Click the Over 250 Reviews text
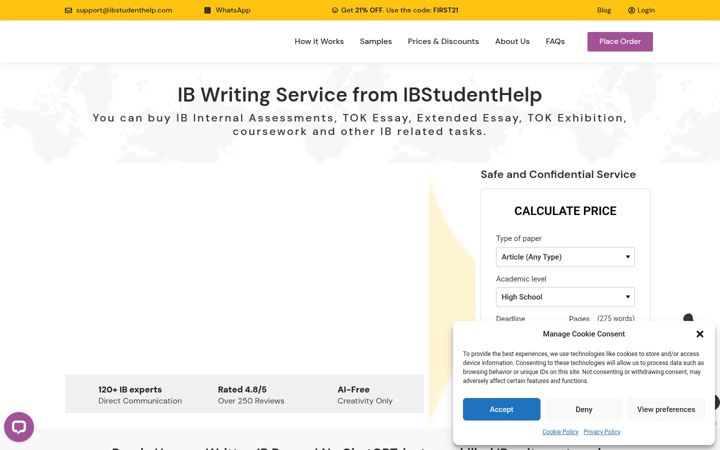The image size is (720, 450). 251,401
